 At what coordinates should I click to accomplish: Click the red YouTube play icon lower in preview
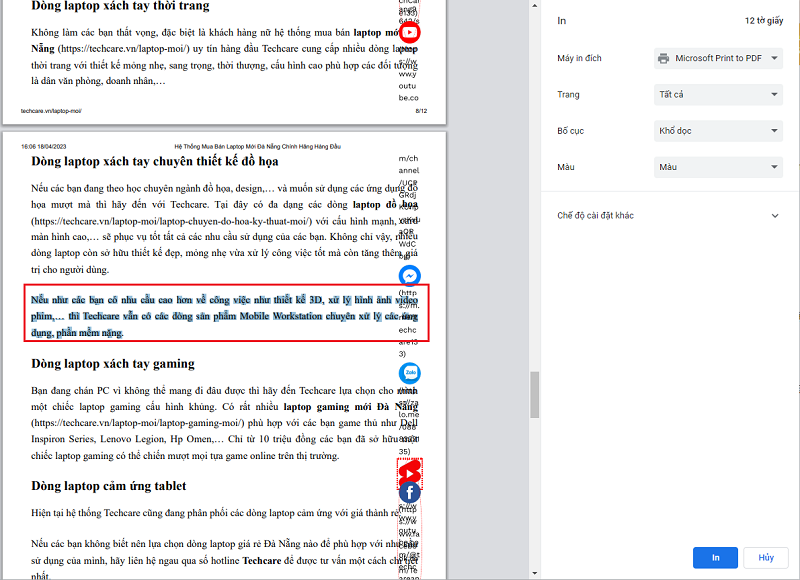[410, 470]
